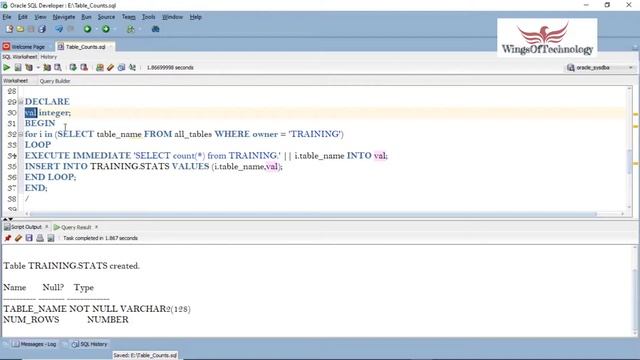Click the Open folder icon in main toolbar
Viewport: 640px width, 360px height.
[x=20, y=29]
